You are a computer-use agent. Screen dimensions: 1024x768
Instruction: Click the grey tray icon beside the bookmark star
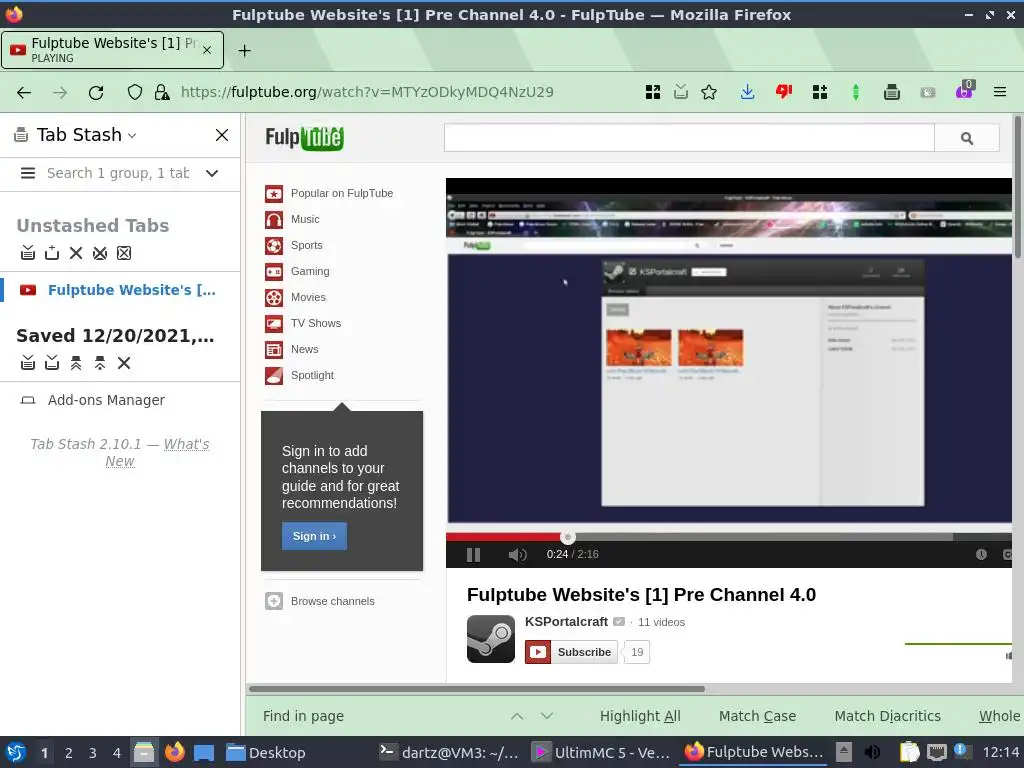pyautogui.click(x=680, y=92)
